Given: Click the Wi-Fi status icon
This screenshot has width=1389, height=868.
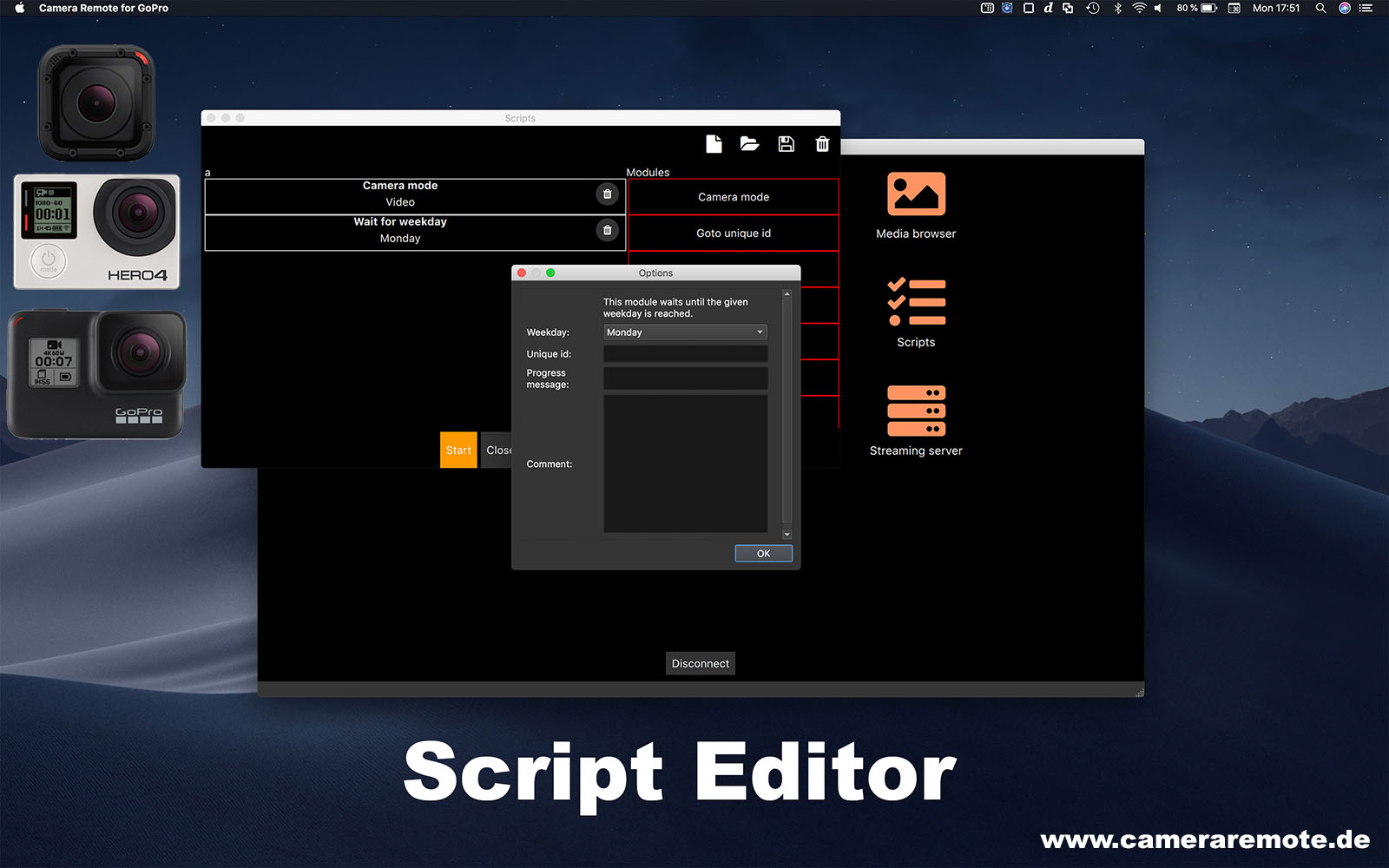Looking at the screenshot, I should pos(1139,8).
